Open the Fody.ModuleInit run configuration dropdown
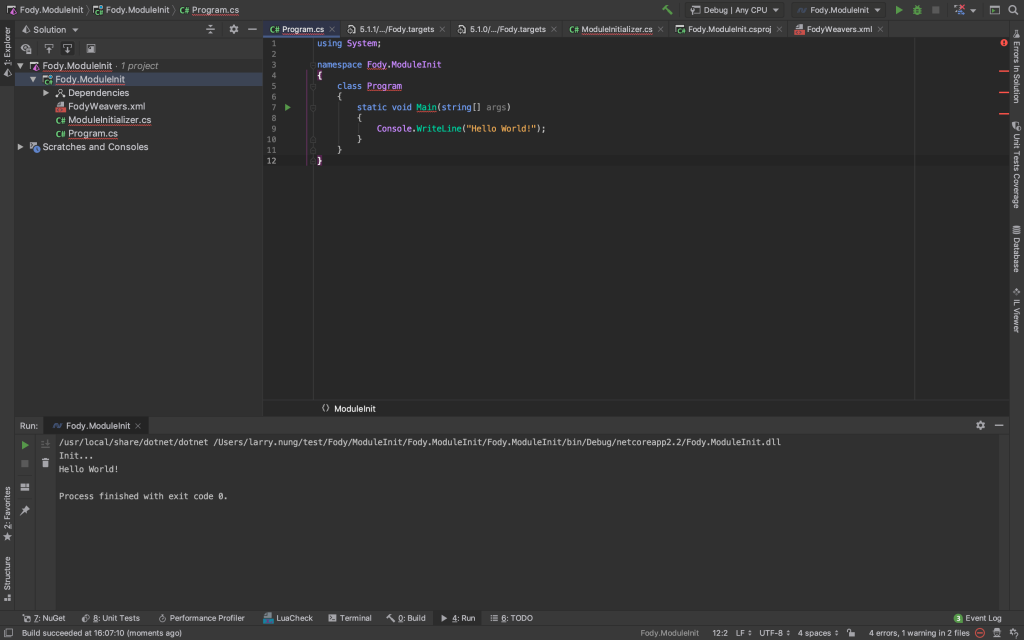Screen dimensions: 1024x640 click(x=839, y=10)
